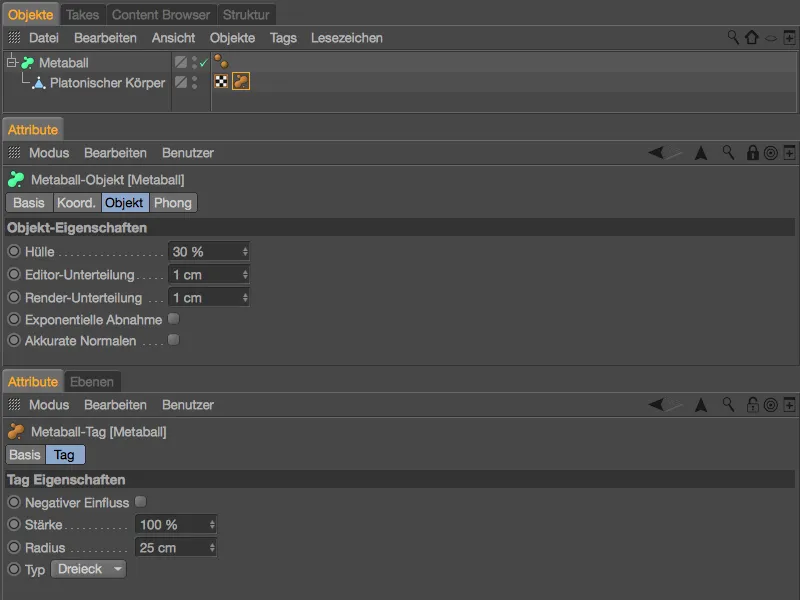Click the back arrow in the upper Attribute panel
800x600 pixels.
coord(658,153)
